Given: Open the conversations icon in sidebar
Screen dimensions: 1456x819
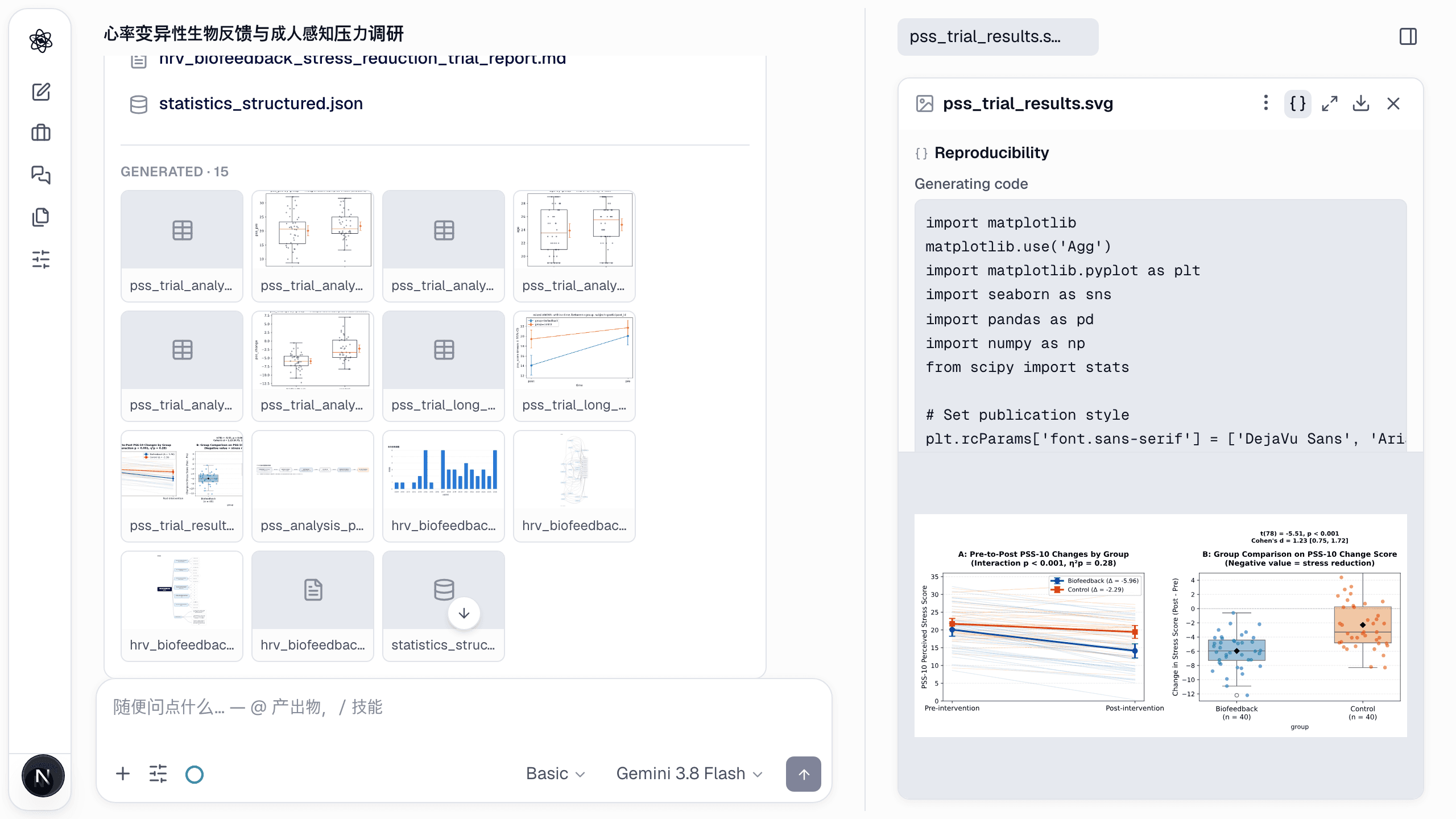Looking at the screenshot, I should (x=41, y=175).
